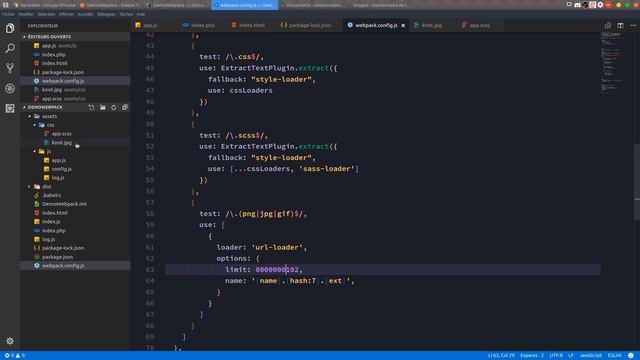Open the Déboguer menu

106,14
